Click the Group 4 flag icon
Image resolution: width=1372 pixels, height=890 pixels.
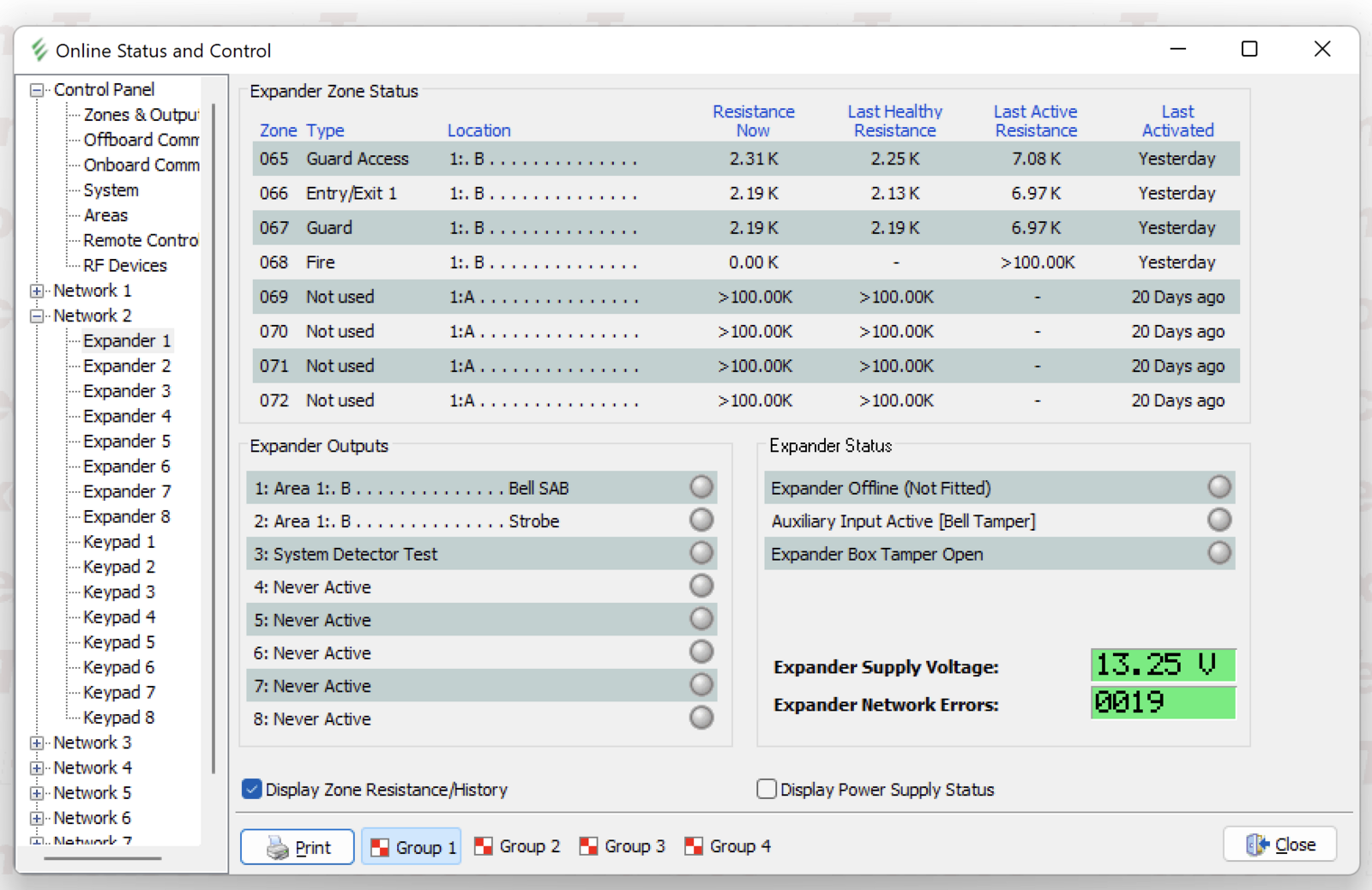pos(694,846)
